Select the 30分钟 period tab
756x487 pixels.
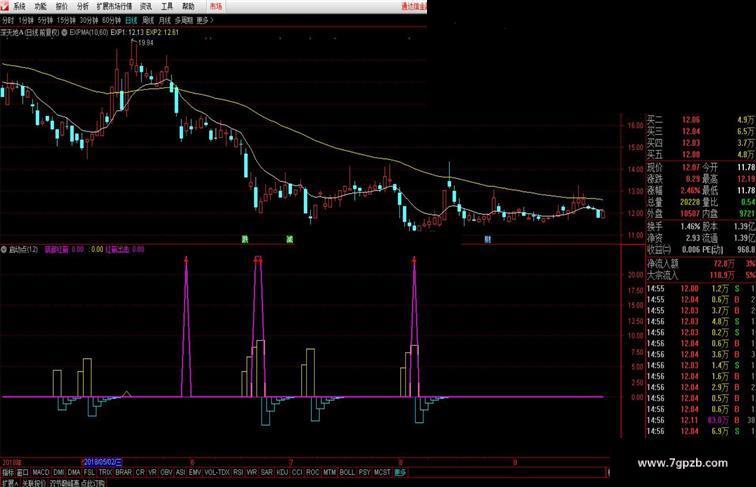(89, 20)
